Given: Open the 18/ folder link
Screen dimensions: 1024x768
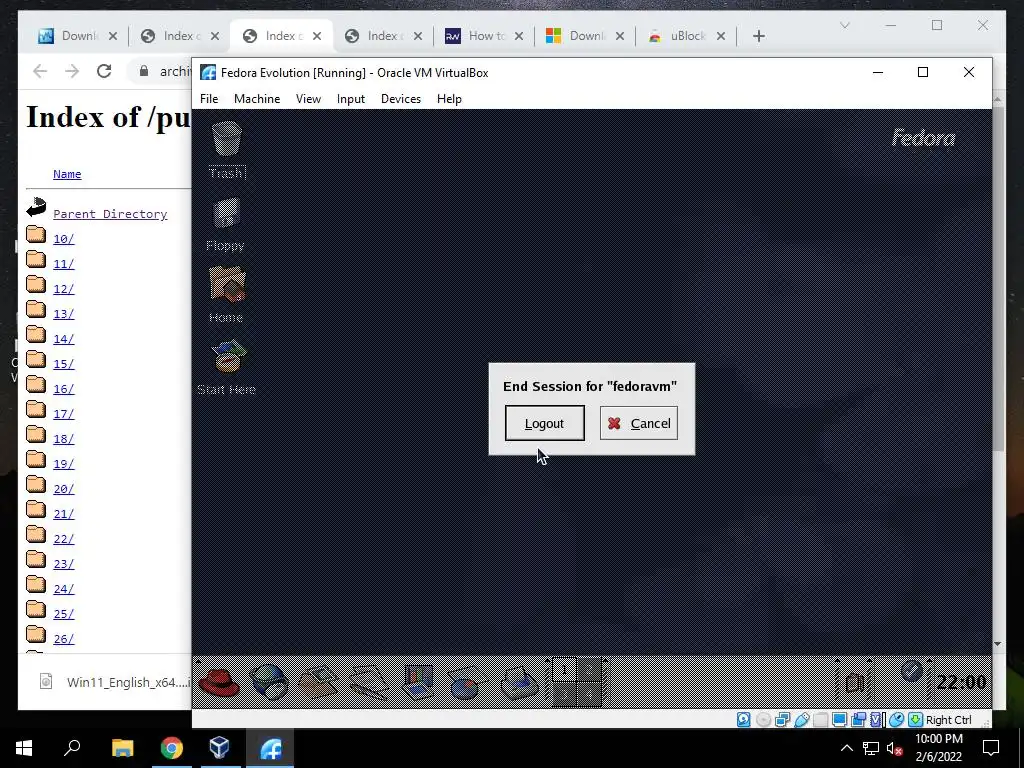Looking at the screenshot, I should click(63, 439).
